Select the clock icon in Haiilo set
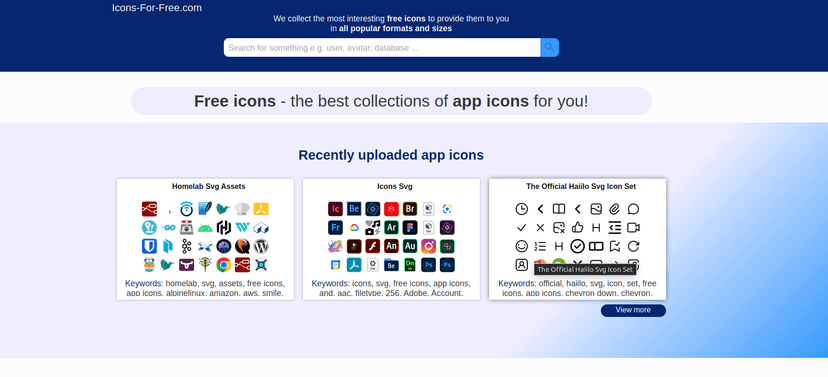Viewport: 828px width, 377px height. [x=522, y=209]
